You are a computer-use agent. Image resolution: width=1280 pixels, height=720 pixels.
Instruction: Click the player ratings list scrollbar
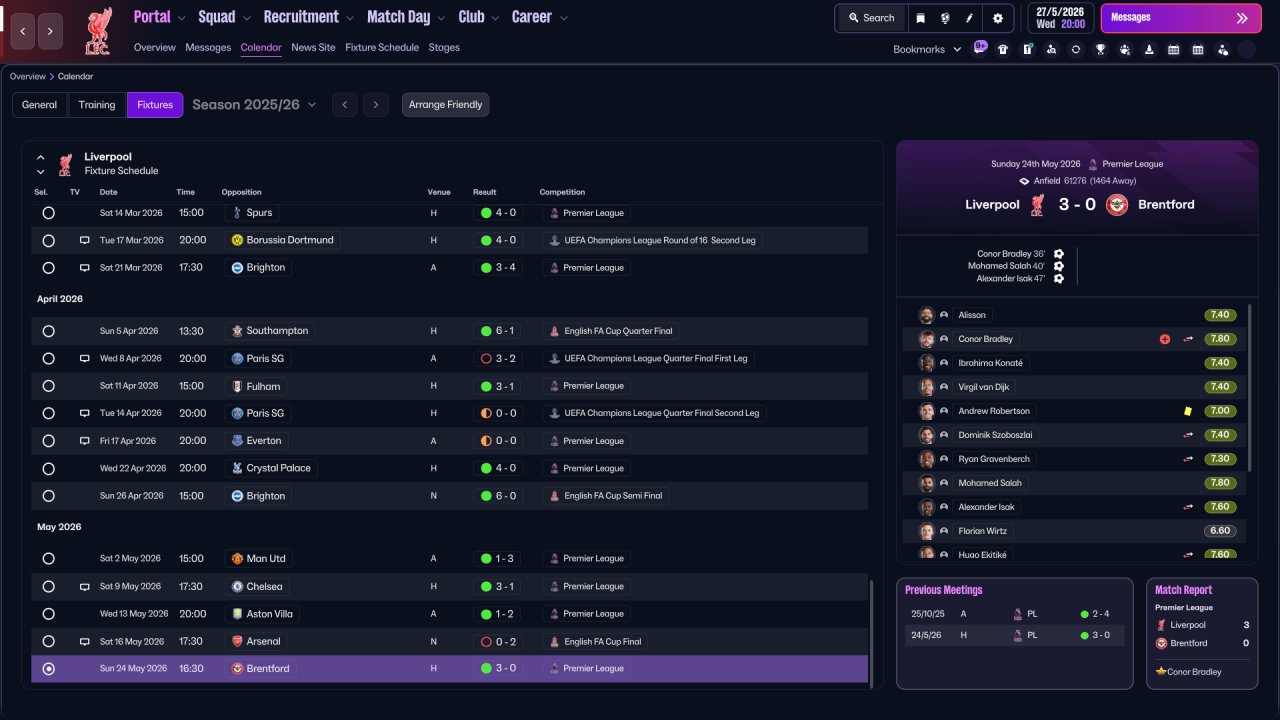pos(1250,388)
